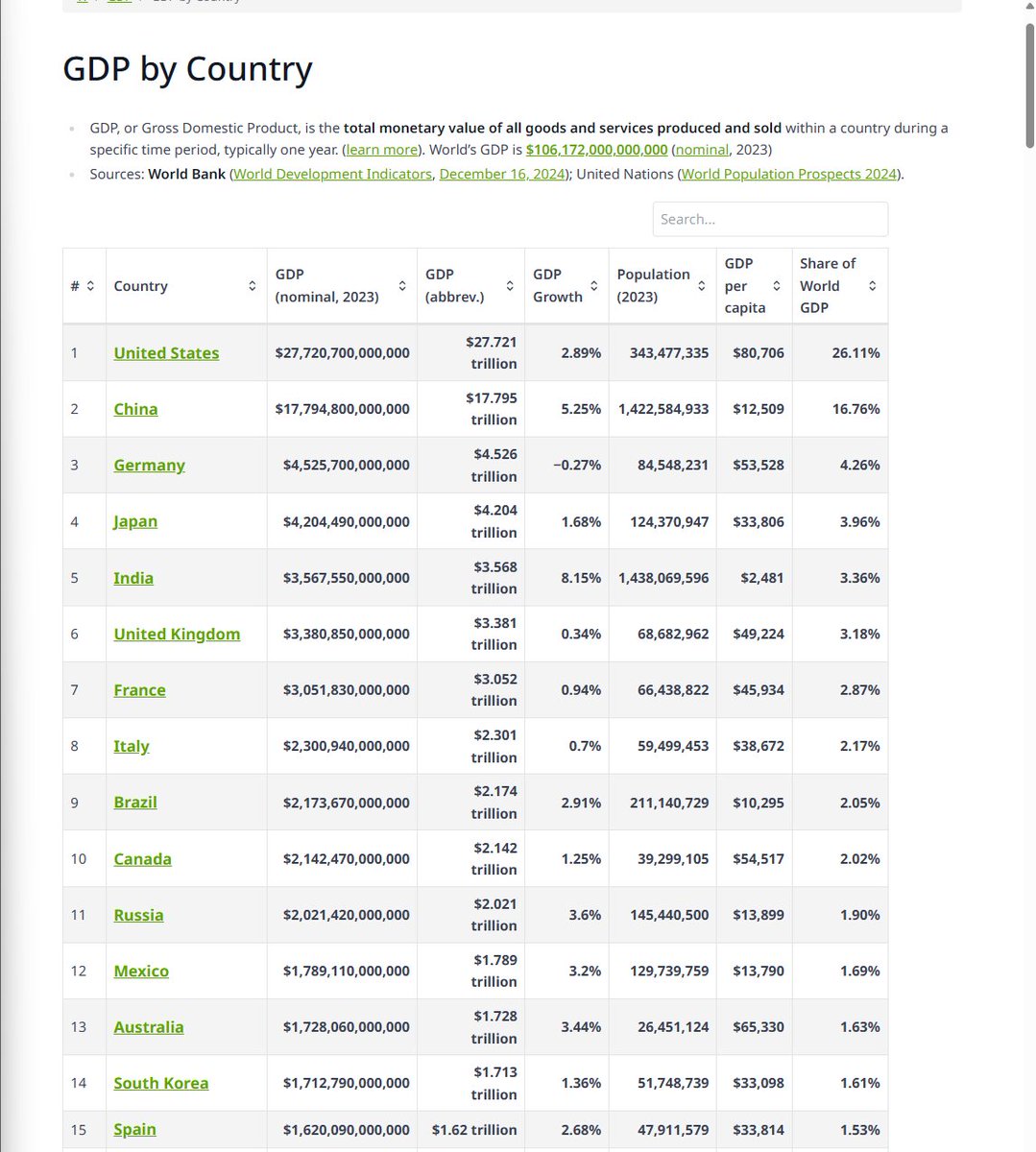The height and width of the screenshot is (1152, 1036).
Task: Open the France country link
Action: coord(139,690)
